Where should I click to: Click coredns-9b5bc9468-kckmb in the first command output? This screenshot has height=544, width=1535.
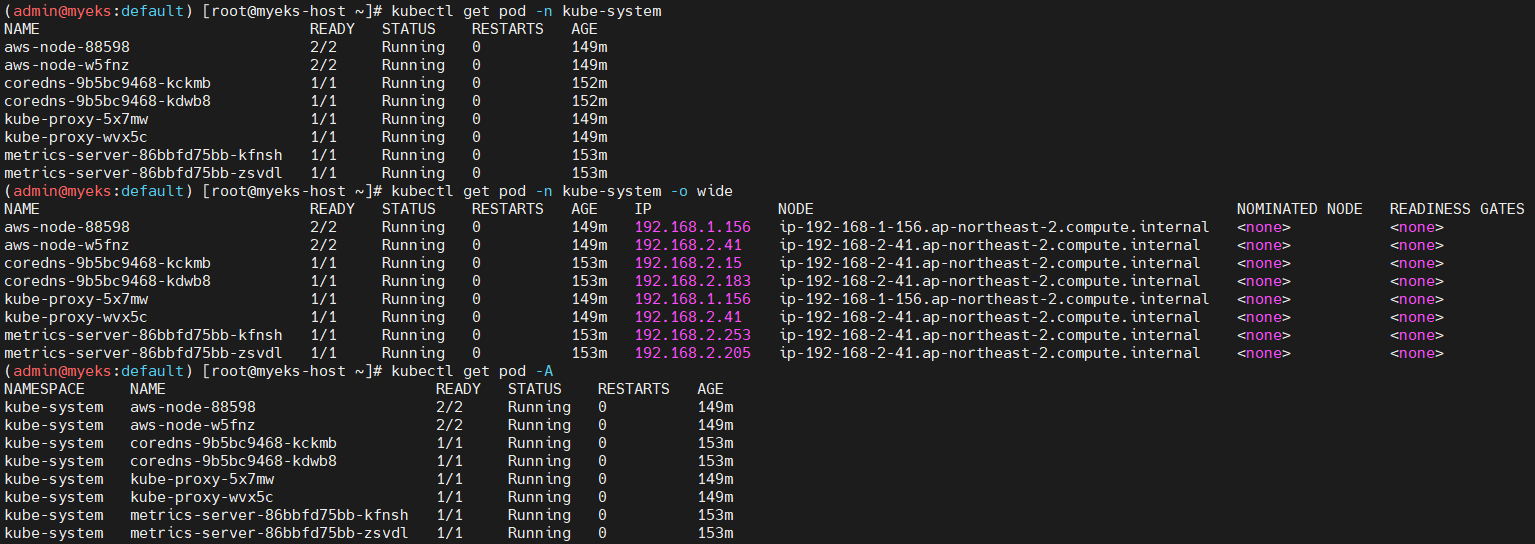coord(107,83)
